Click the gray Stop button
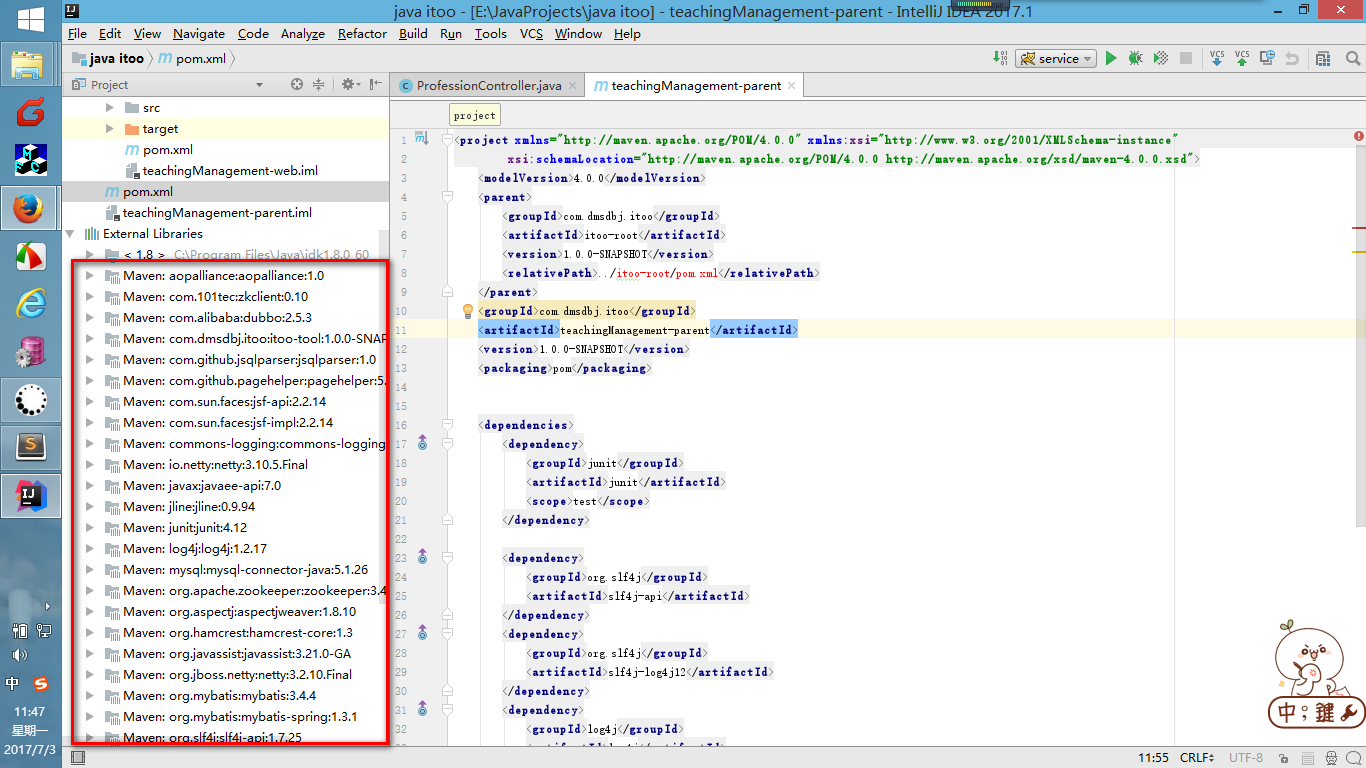 pyautogui.click(x=1186, y=59)
